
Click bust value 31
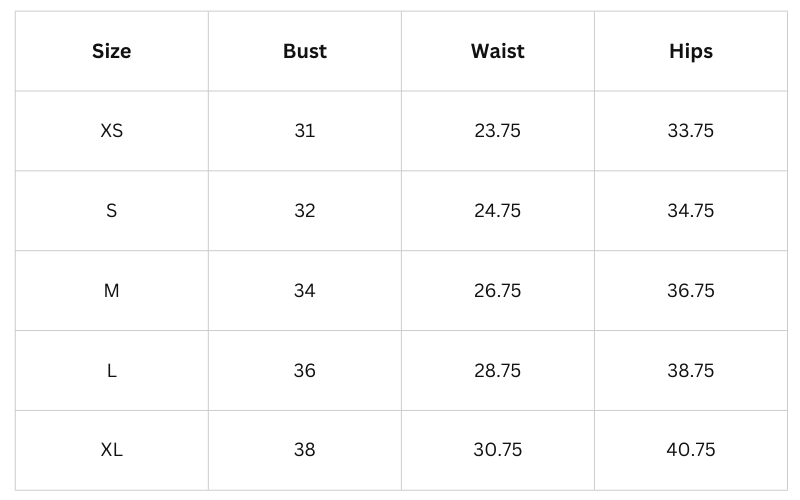pos(305,131)
